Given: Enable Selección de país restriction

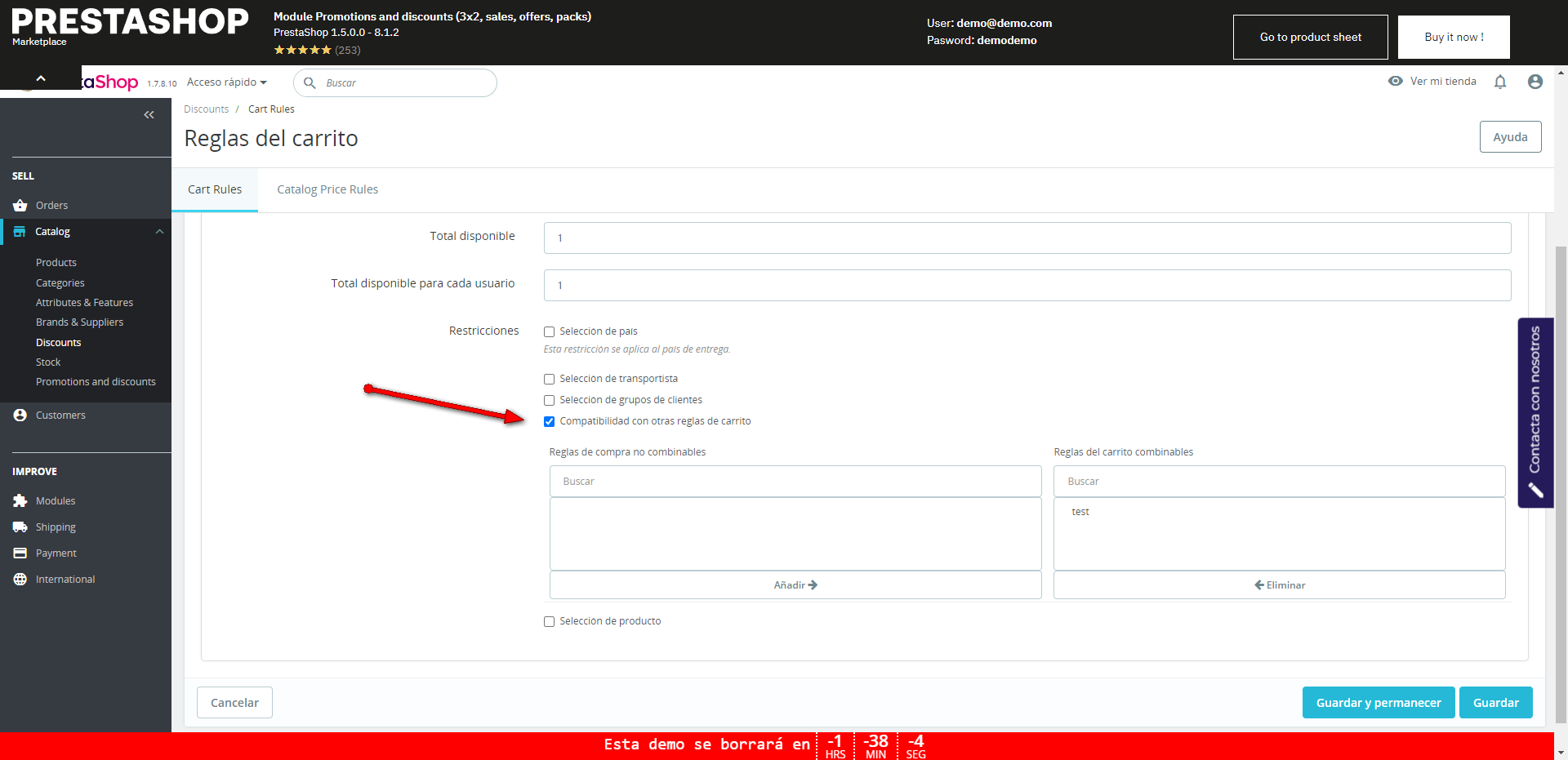Looking at the screenshot, I should point(549,331).
